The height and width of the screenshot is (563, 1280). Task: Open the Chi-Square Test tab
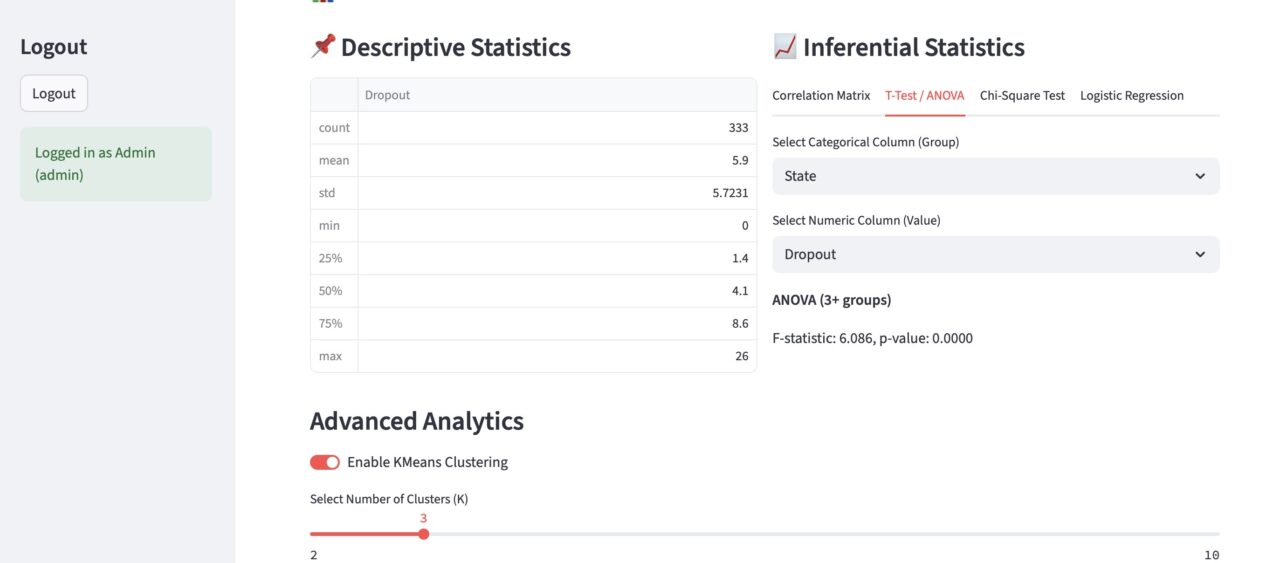pyautogui.click(x=1022, y=96)
